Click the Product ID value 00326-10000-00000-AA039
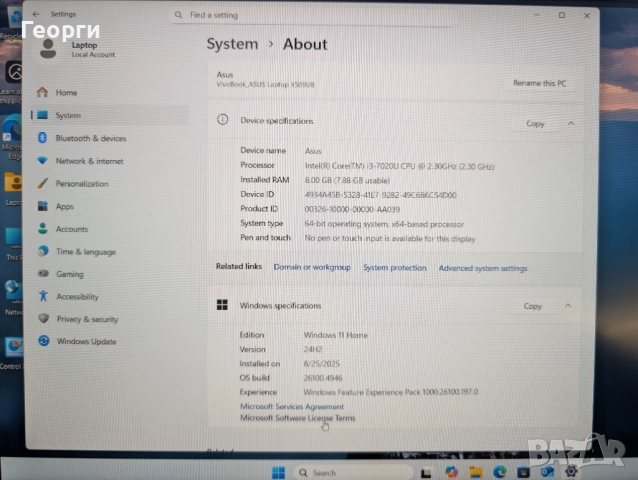This screenshot has height=480, width=638. point(352,209)
